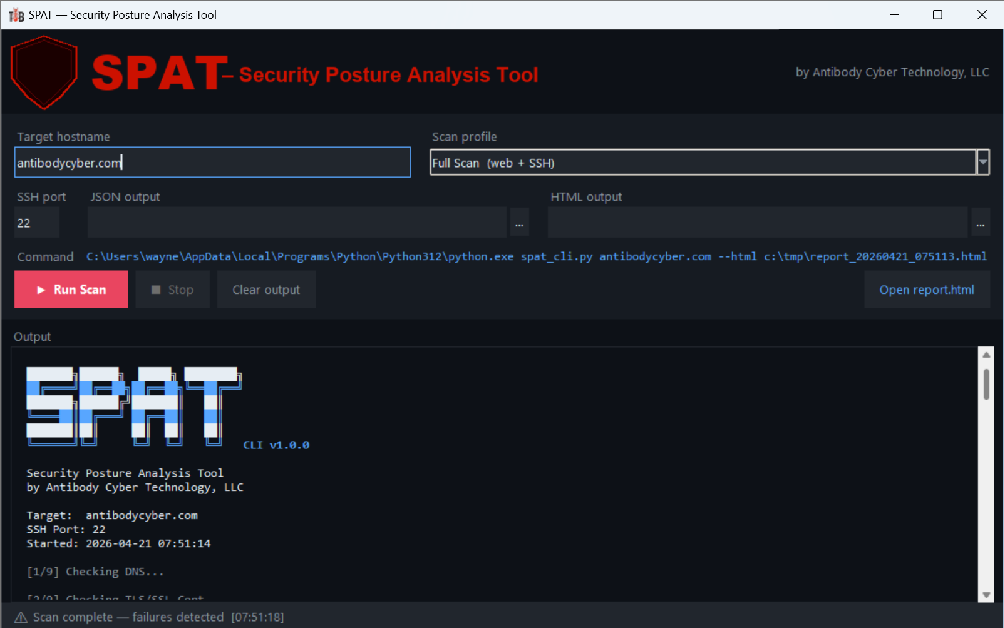Viewport: 1004px width, 628px height.
Task: Click into the SSH port field
Action: tap(36, 223)
